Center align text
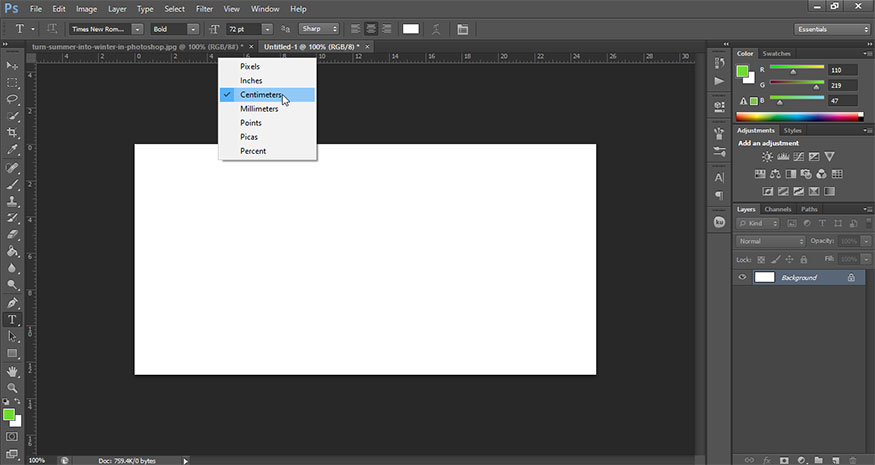The height and width of the screenshot is (465, 875). pyautogui.click(x=371, y=29)
